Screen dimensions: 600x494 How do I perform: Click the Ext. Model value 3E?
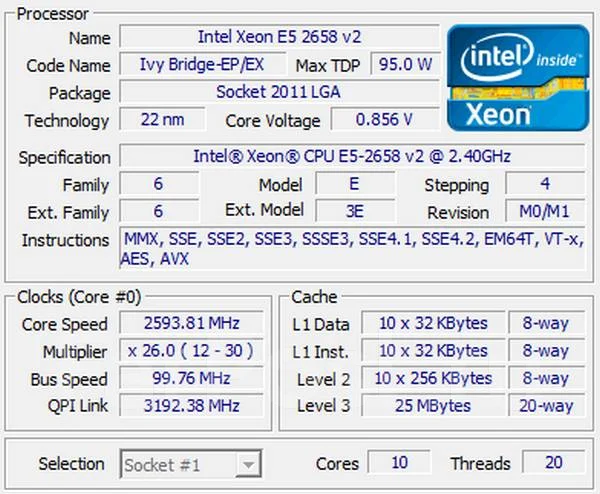tap(355, 211)
